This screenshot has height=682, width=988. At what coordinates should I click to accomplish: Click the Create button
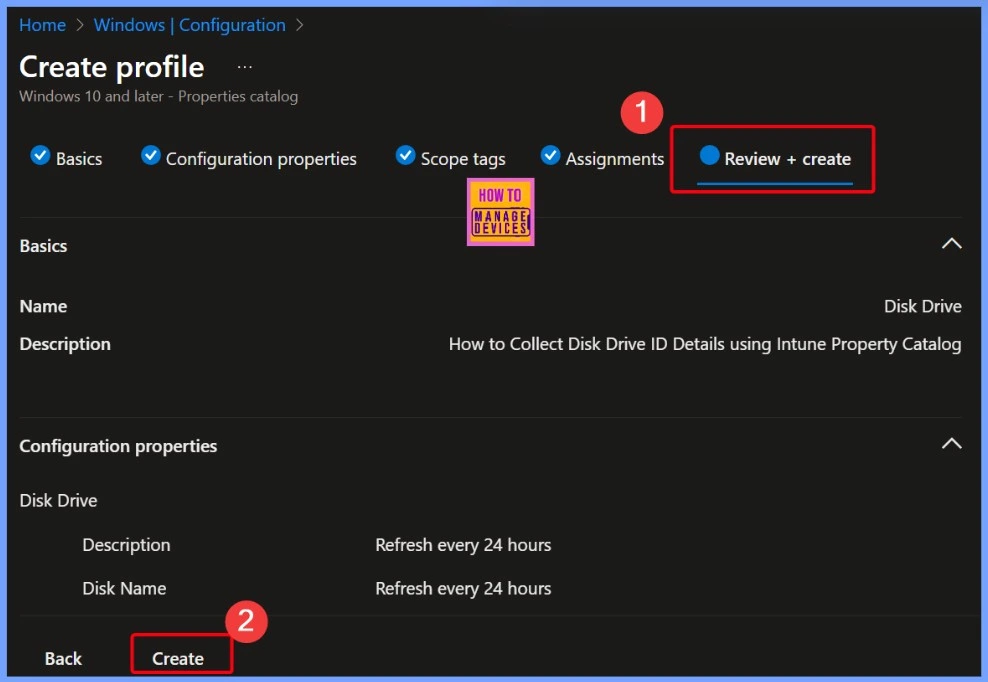coord(178,659)
